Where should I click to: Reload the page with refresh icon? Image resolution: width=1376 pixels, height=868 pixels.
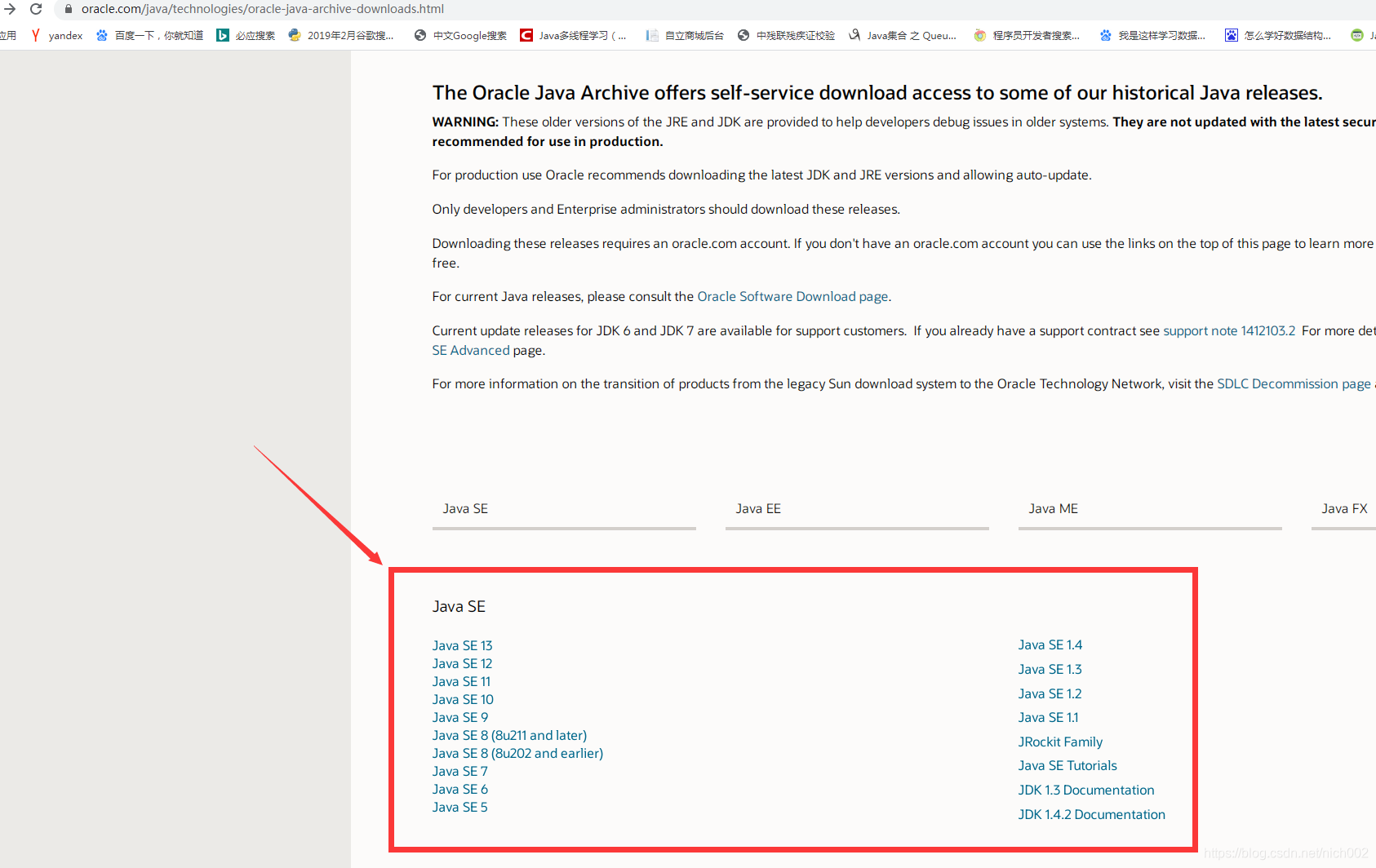point(36,9)
